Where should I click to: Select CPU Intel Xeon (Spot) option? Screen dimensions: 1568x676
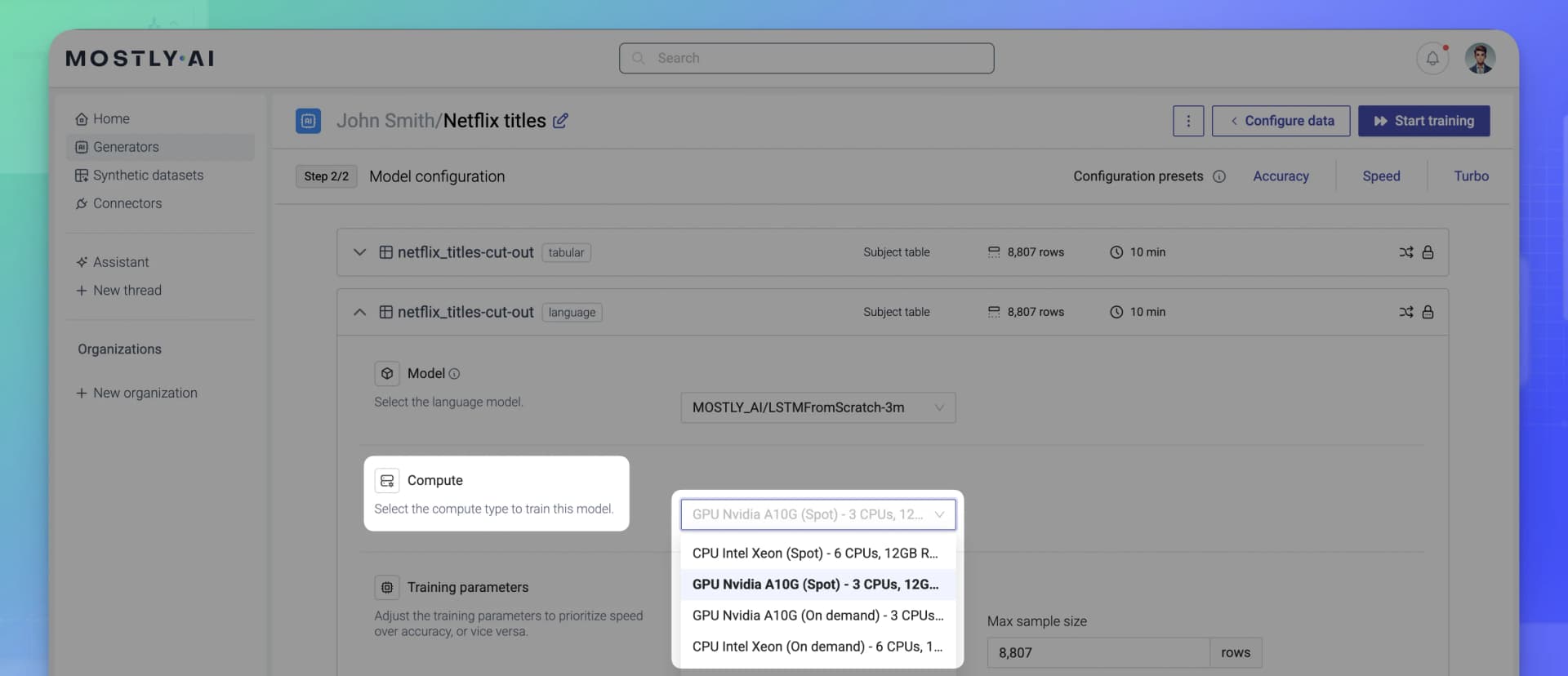click(817, 554)
